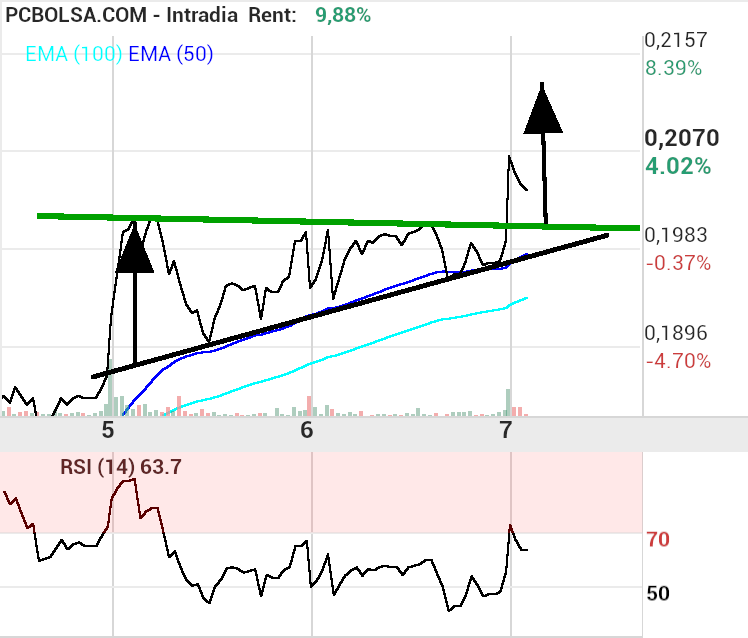Toggle the EMA (50) legend label

[x=171, y=55]
